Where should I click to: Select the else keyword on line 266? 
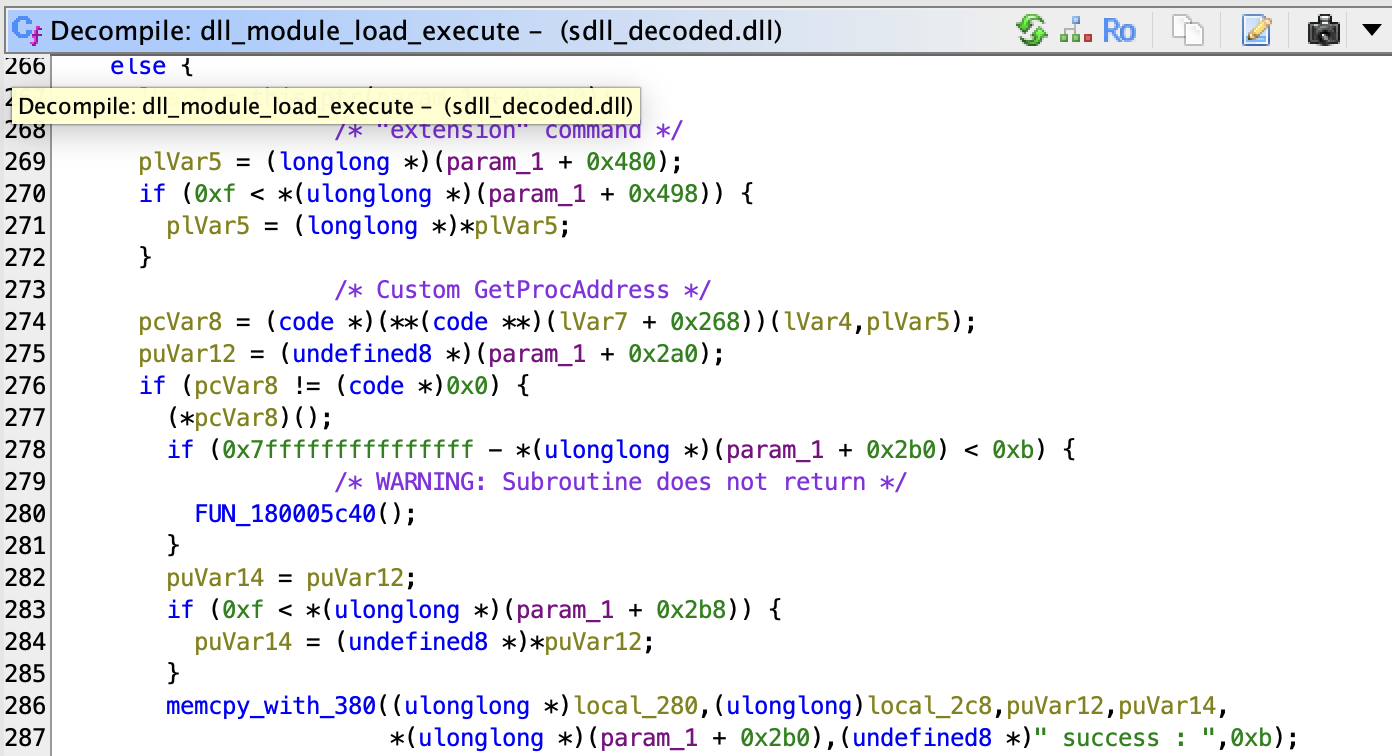139,66
